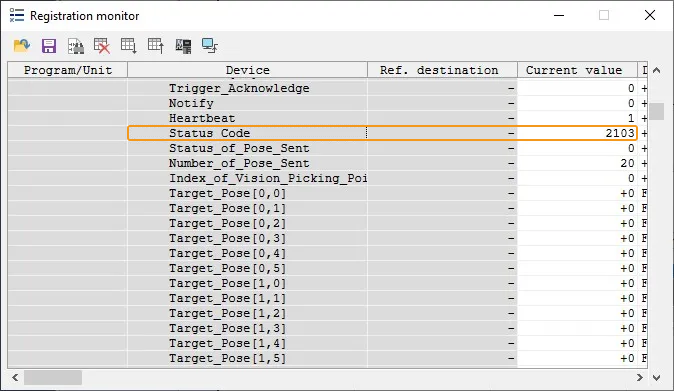This screenshot has width=674, height=391.
Task: Click the Program/Unit column header
Action: 67,70
